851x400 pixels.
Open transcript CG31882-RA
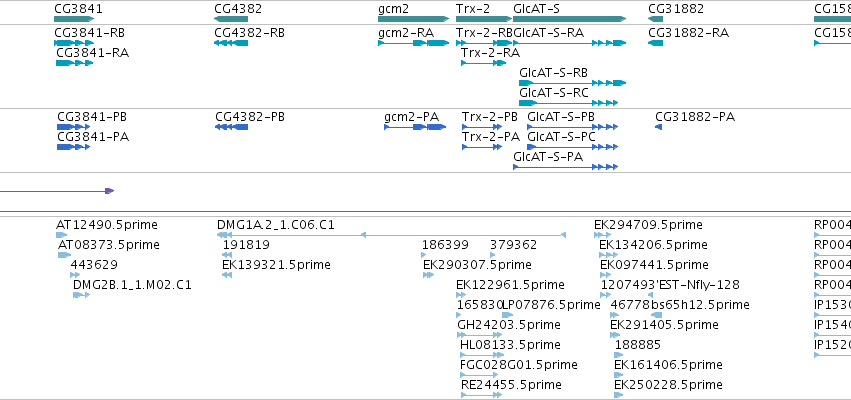coord(689,33)
